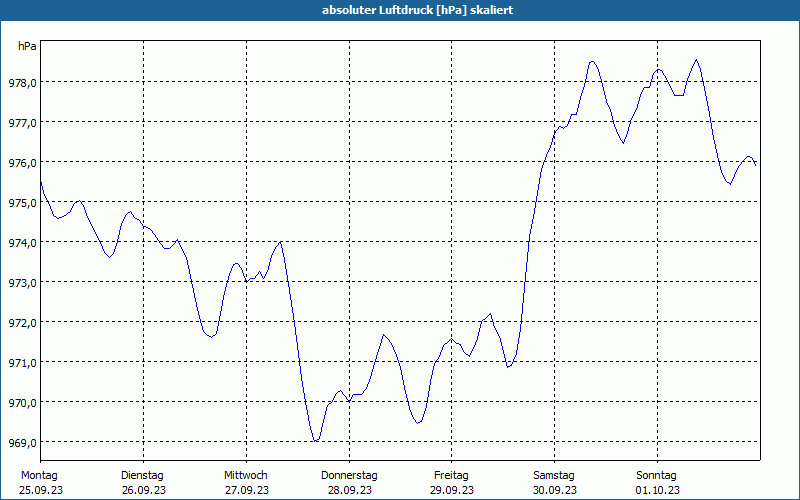Click the 977,0 y-axis label

(x=22, y=122)
